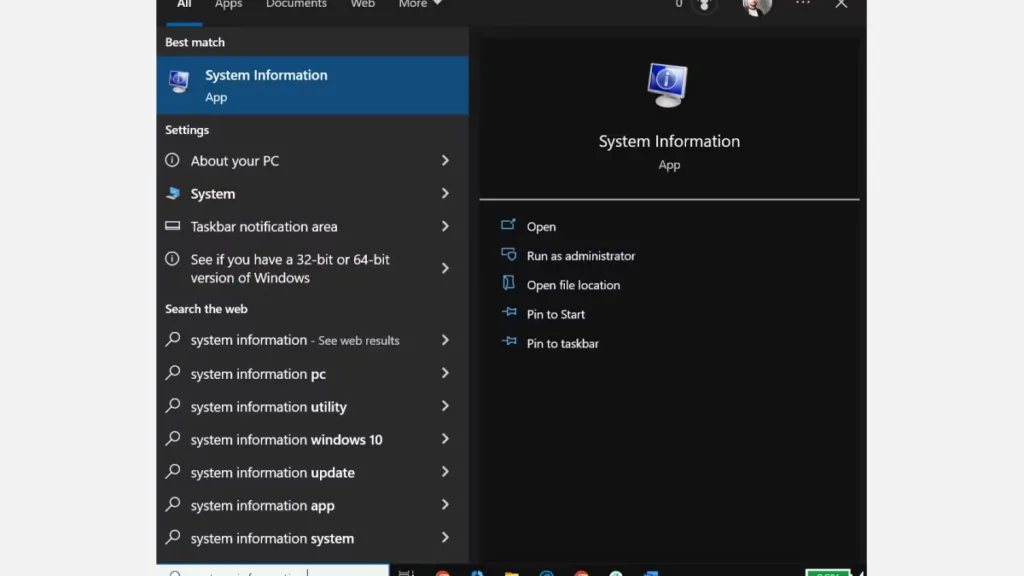Expand the See web results row chevron

(x=445, y=340)
